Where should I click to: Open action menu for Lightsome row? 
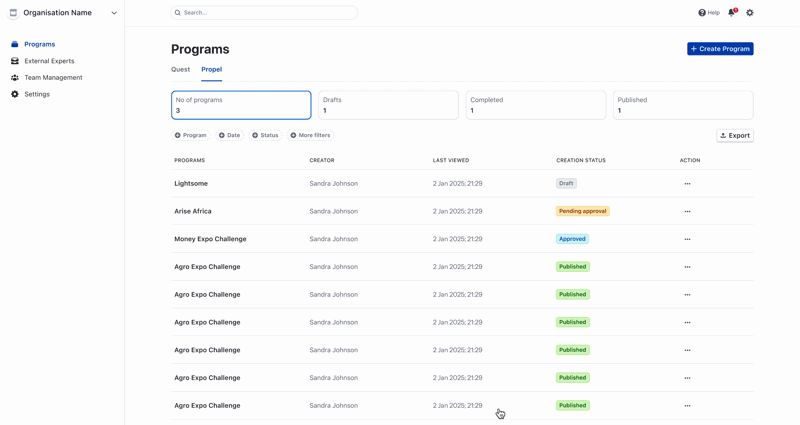pos(687,184)
